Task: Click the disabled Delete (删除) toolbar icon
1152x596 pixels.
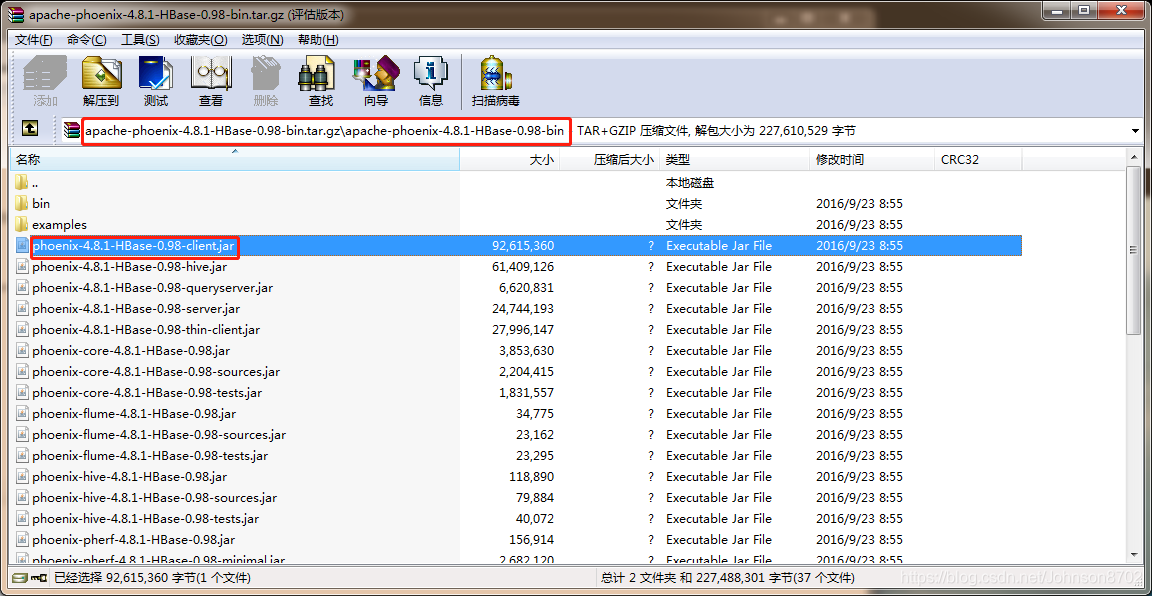Action: pos(265,73)
